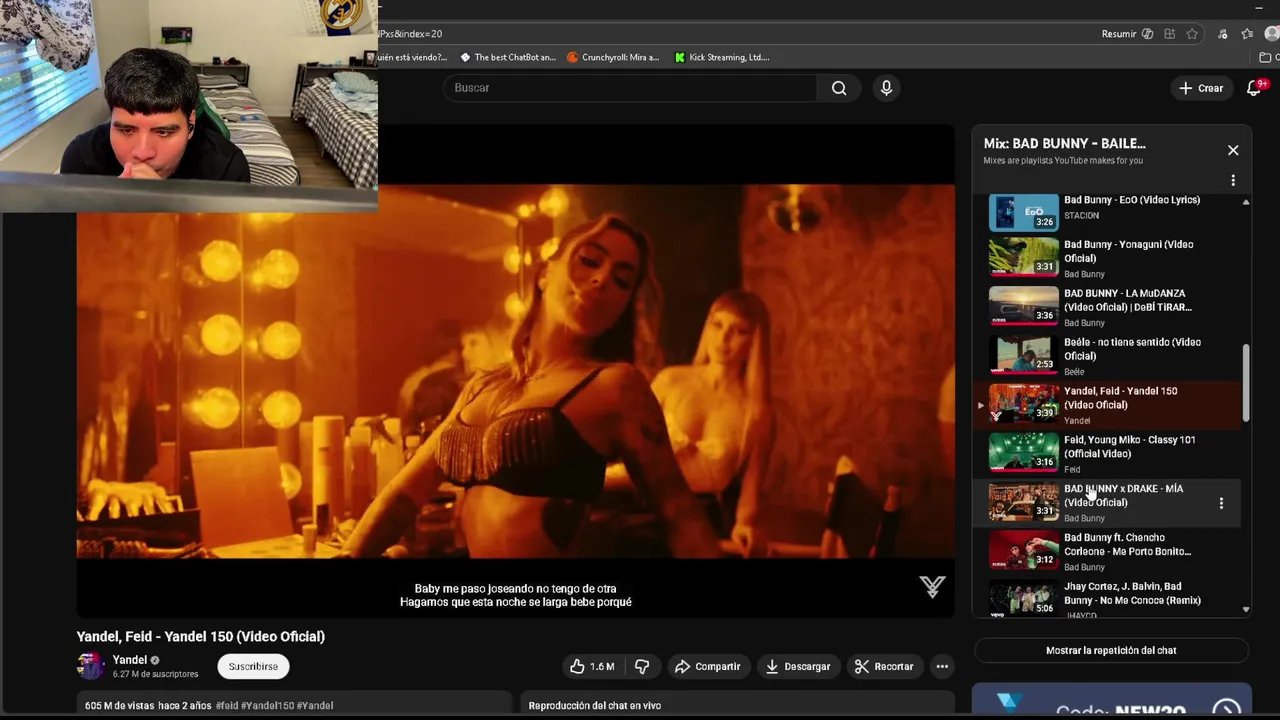1280x720 pixels.
Task: Click the favorite star icon in address bar
Action: click(x=1192, y=34)
